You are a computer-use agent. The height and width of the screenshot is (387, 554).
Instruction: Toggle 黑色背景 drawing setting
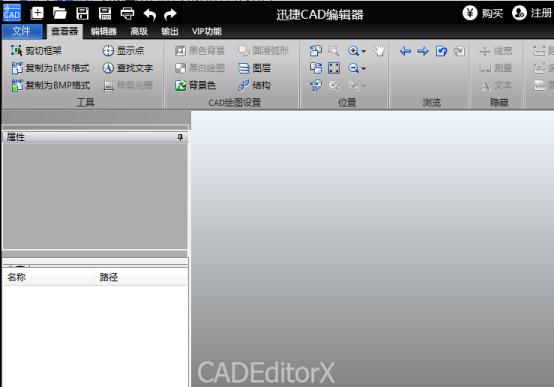point(200,51)
